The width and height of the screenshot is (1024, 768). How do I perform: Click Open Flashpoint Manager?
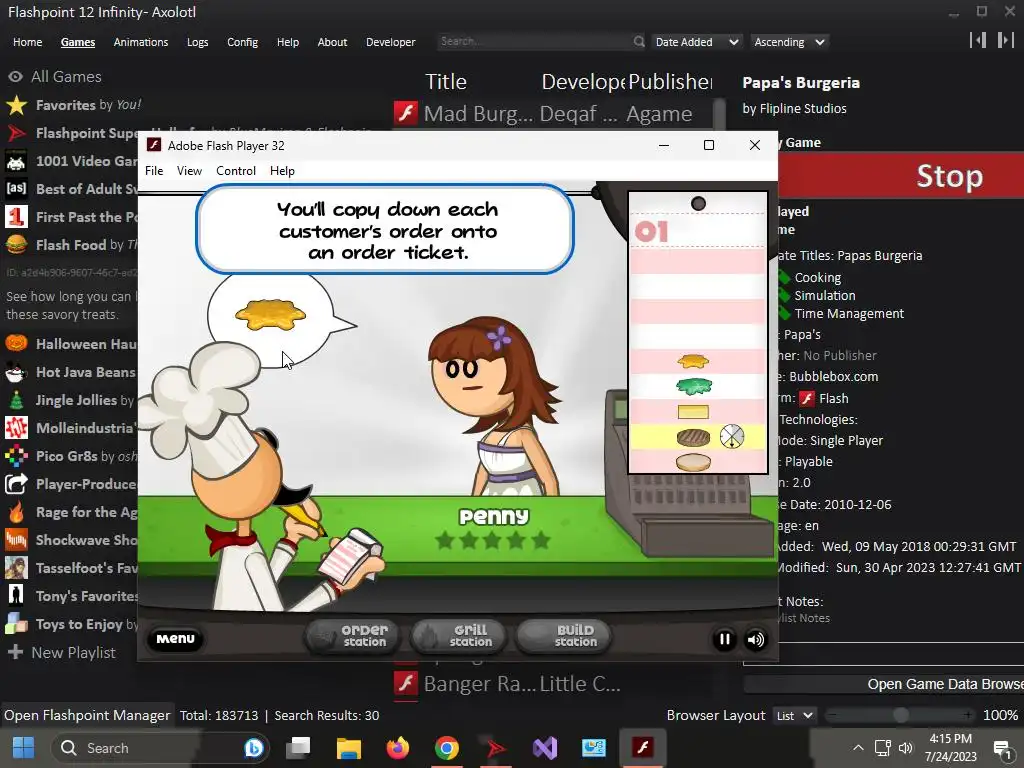coord(87,715)
